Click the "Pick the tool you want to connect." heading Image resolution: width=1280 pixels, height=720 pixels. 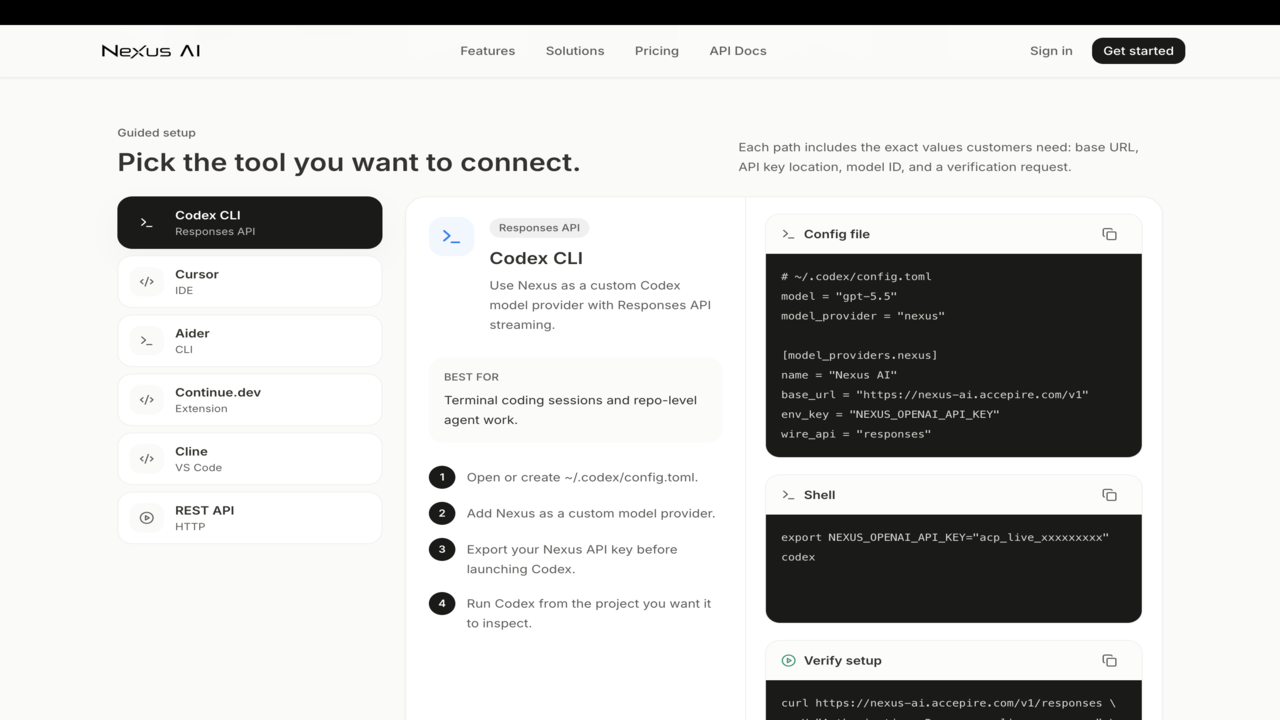coord(349,162)
